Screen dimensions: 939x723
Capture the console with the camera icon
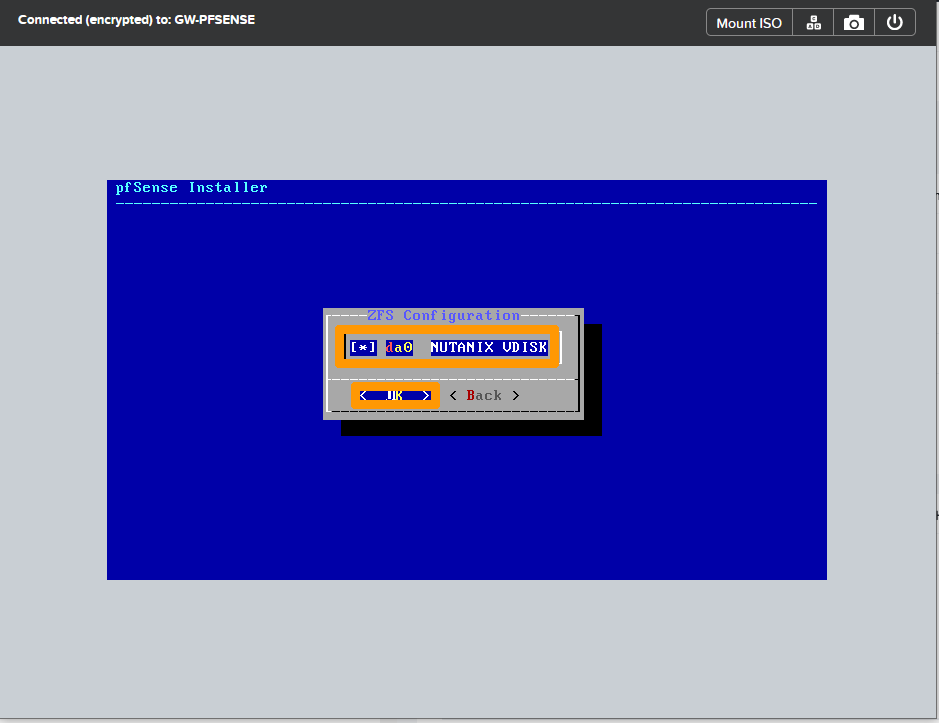853,21
